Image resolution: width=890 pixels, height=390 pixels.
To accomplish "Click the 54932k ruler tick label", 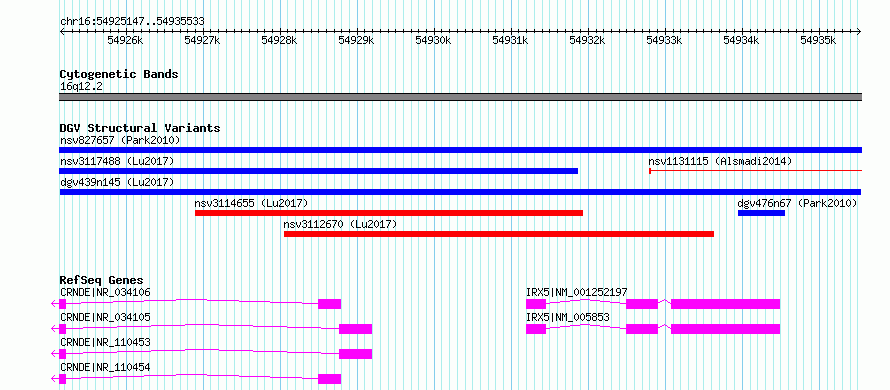I will coord(587,41).
